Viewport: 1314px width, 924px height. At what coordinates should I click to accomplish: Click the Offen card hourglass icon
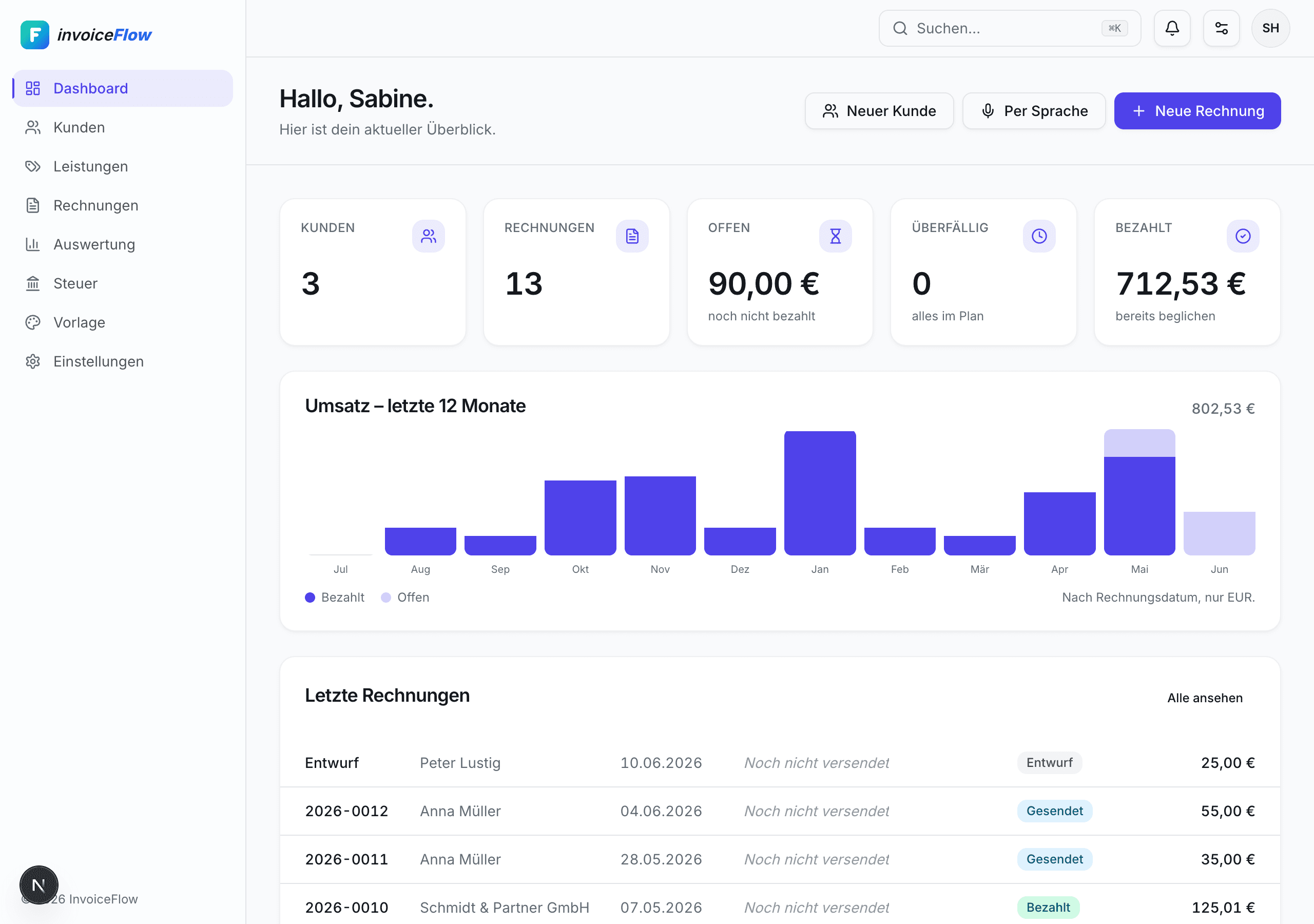835,236
